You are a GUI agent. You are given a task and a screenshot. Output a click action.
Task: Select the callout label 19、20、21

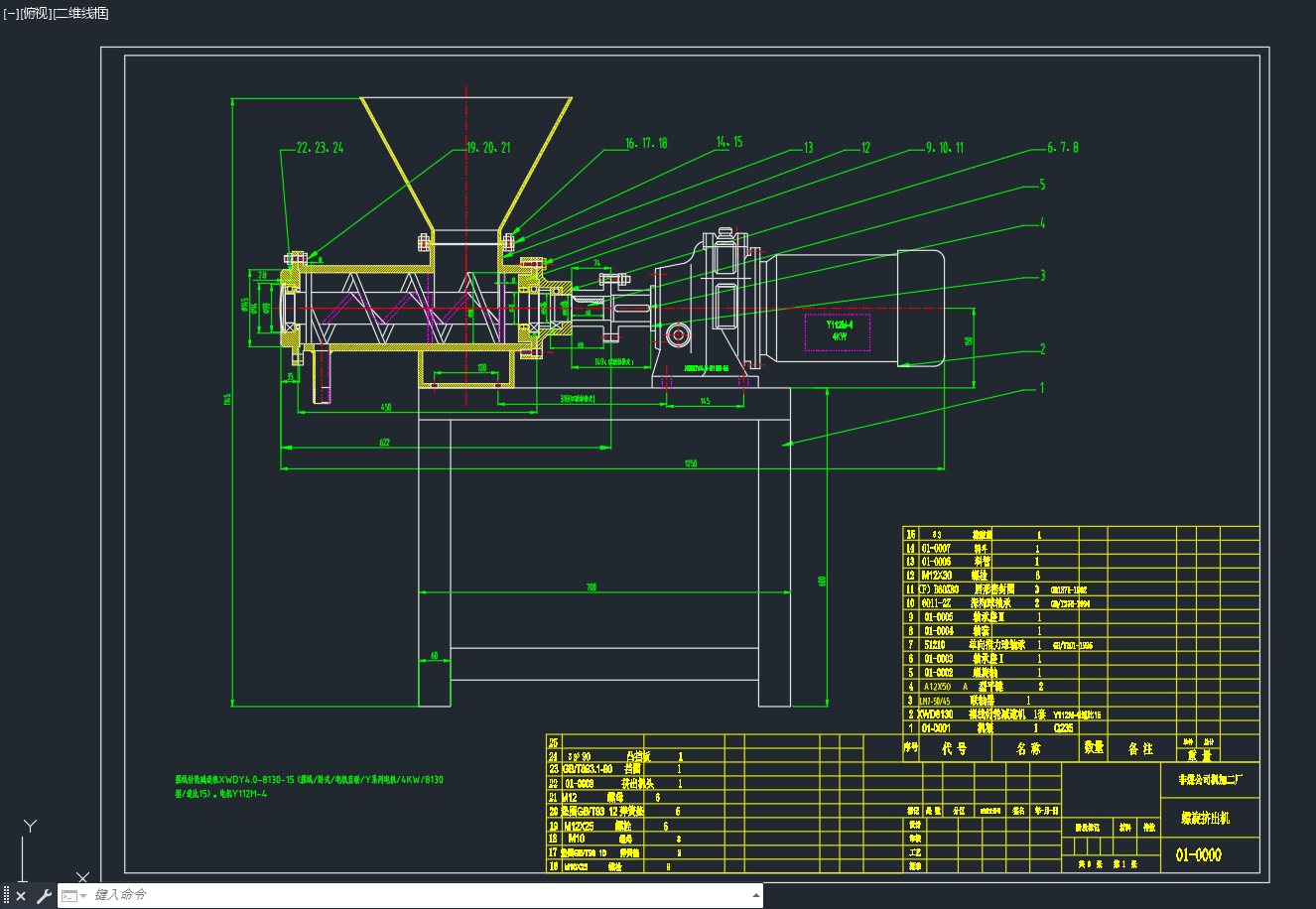tap(488, 148)
